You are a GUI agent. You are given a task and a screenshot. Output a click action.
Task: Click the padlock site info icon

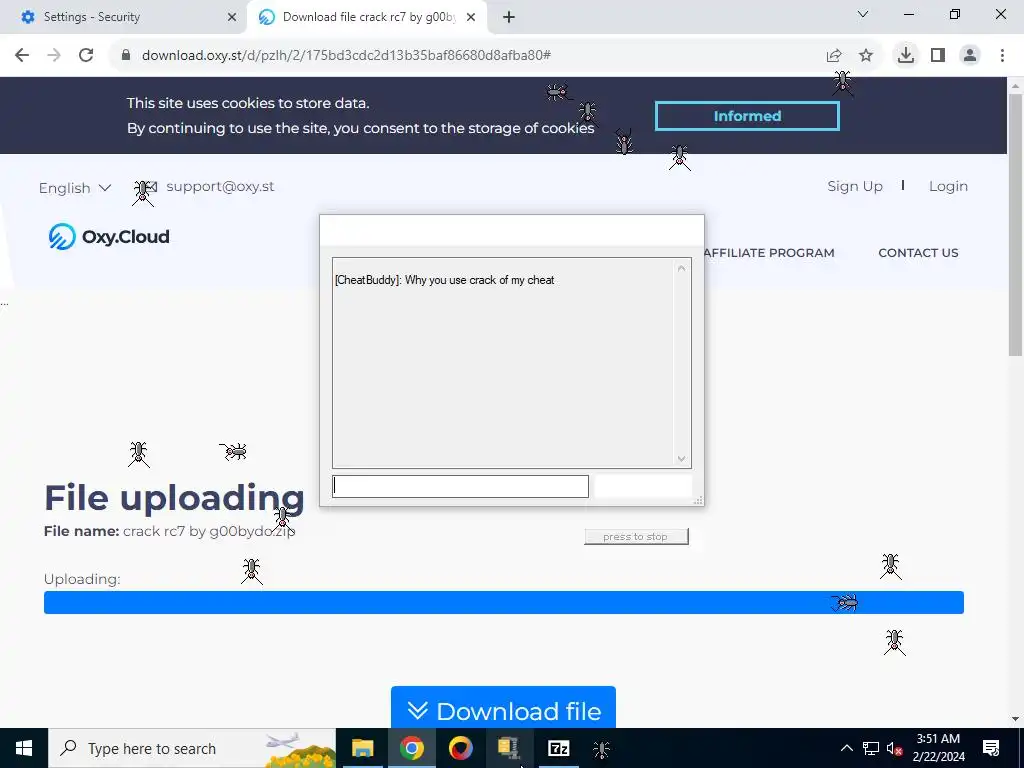coord(126,56)
